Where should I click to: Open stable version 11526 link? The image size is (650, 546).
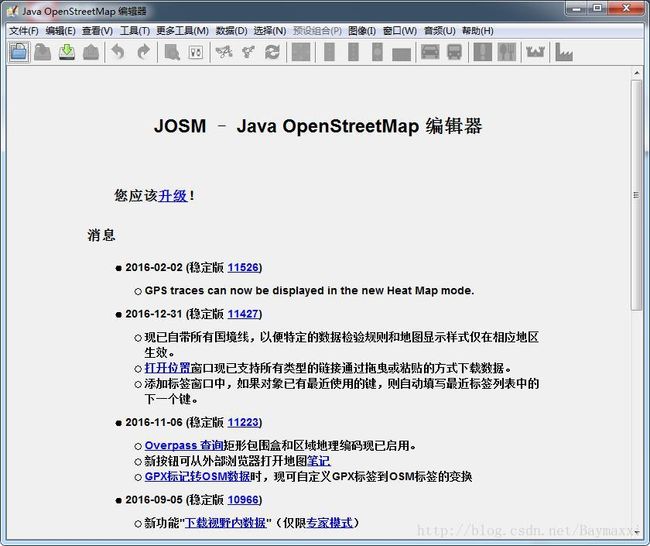243,267
